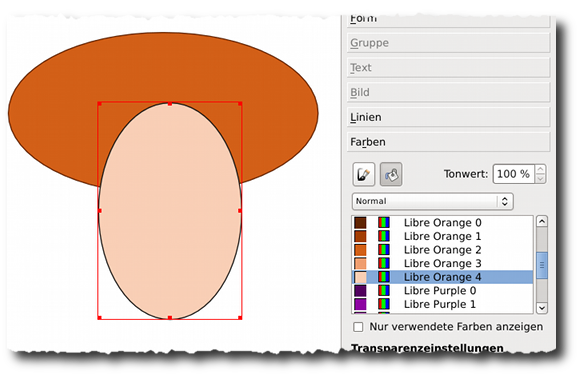This screenshot has width=579, height=378.
Task: Enable Nur verwendete Farben anzeigen checkbox
Action: 358,327
